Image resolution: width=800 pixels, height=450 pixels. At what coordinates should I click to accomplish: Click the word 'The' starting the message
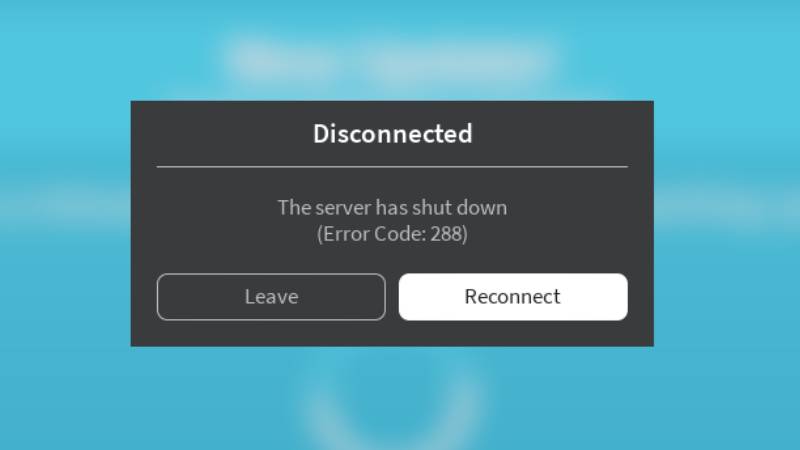(294, 208)
